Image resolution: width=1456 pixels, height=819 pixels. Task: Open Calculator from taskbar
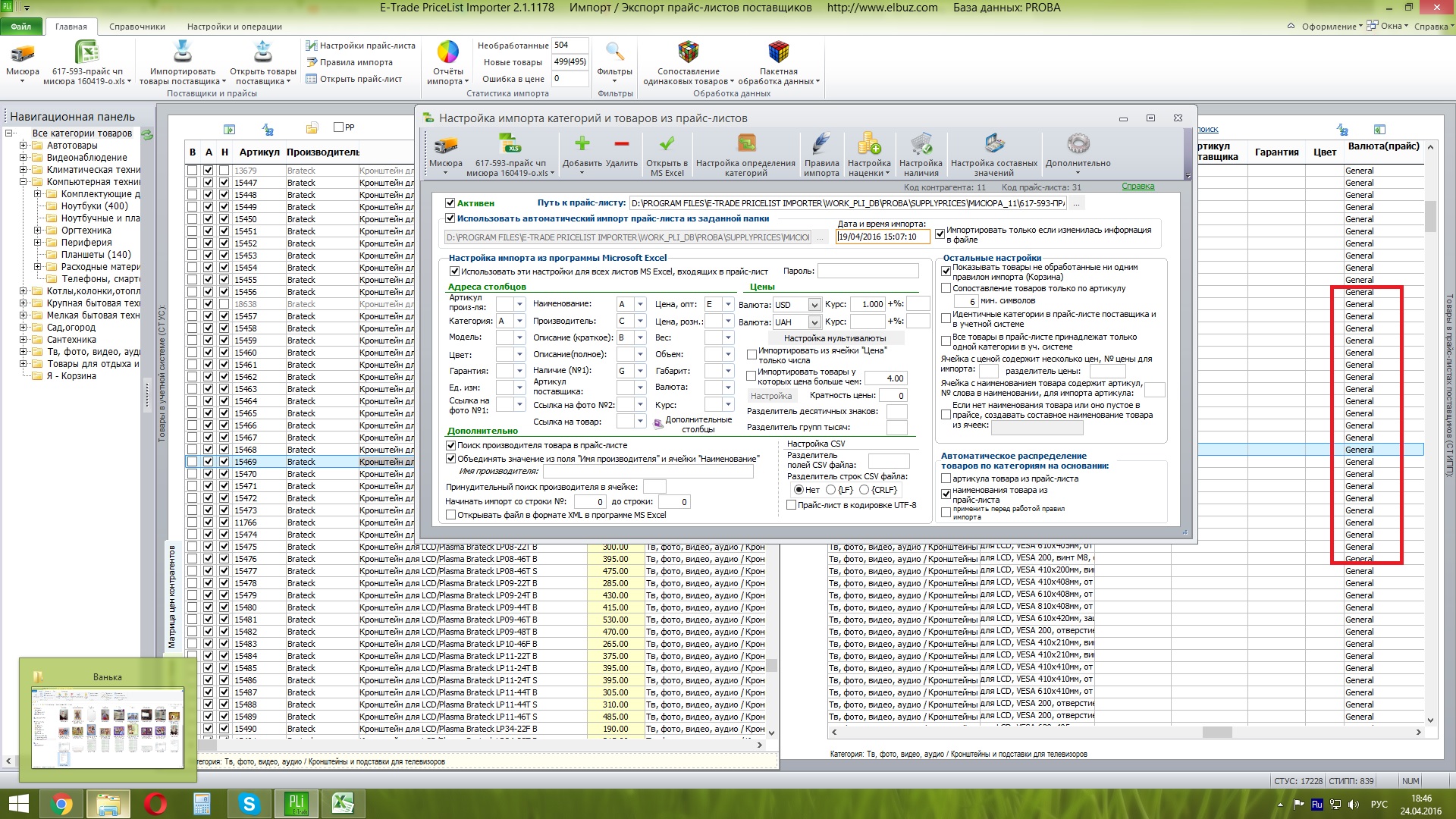coord(202,804)
